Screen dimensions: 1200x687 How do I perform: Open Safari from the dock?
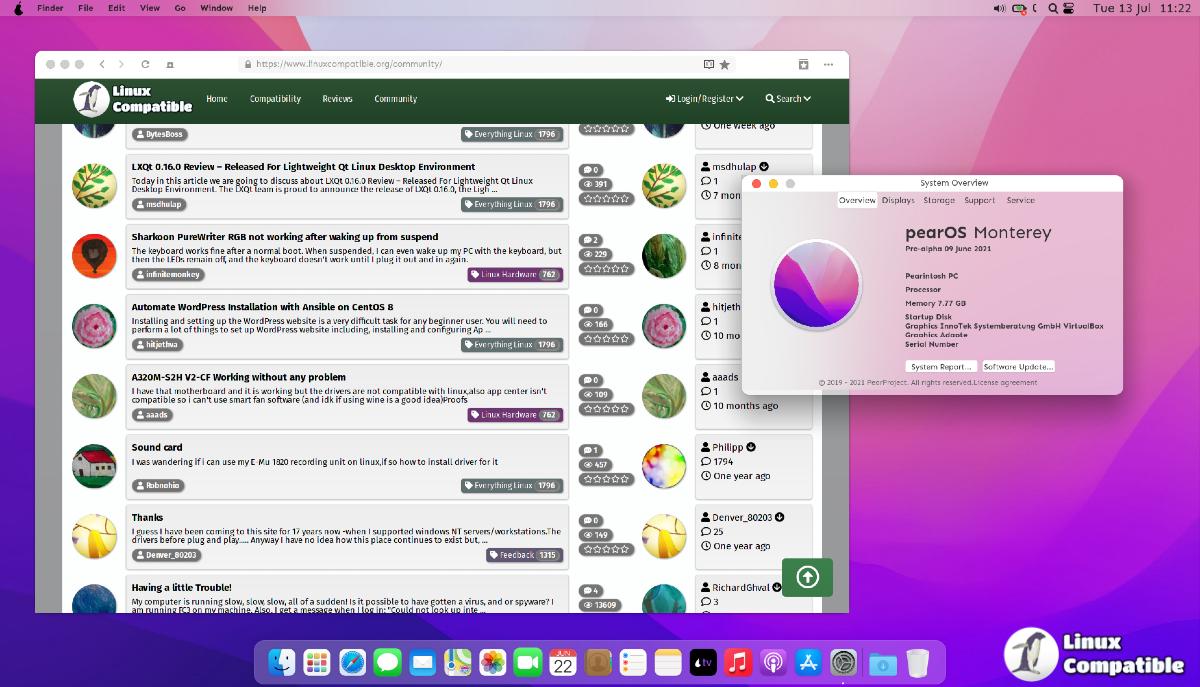[352, 662]
